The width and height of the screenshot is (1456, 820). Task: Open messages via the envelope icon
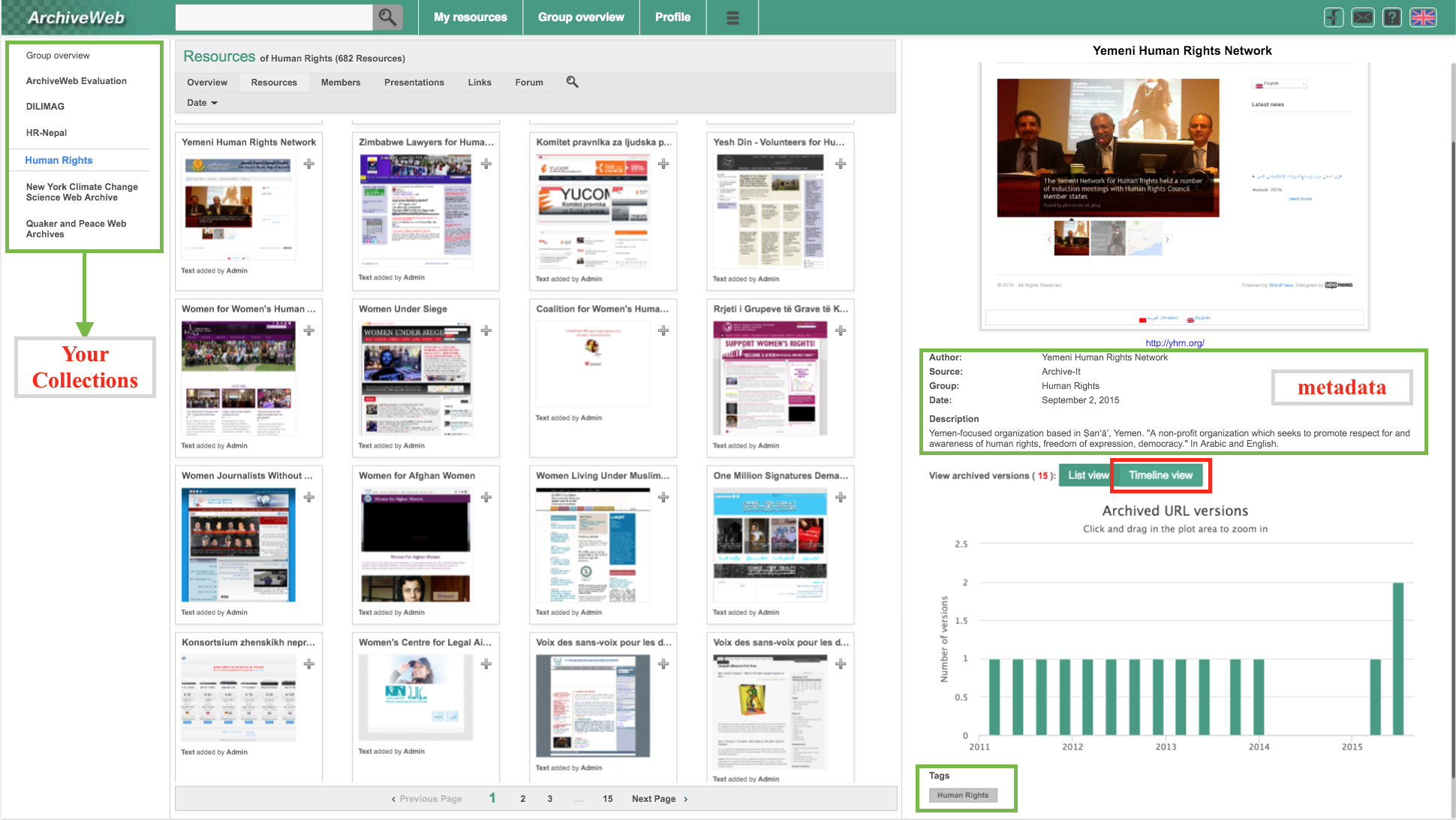[x=1363, y=17]
